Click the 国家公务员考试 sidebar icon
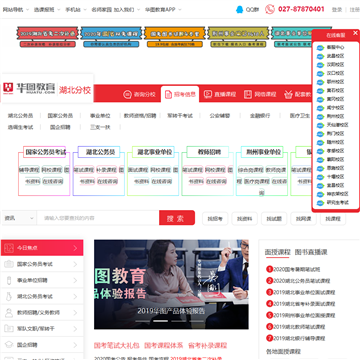Viewport: 360px width, 360px height. click(x=9, y=264)
